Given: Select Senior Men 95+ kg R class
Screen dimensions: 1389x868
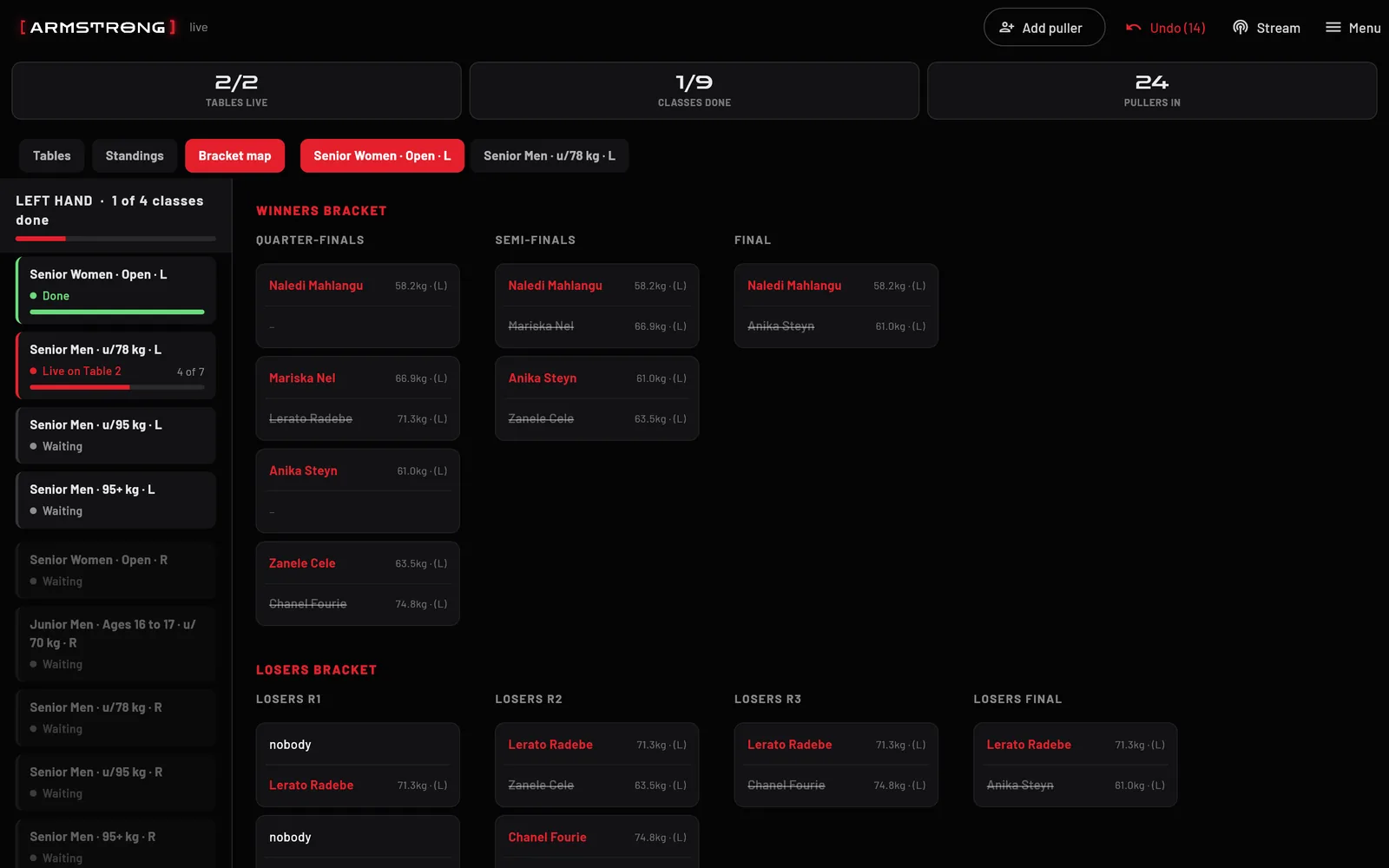Looking at the screenshot, I should click(x=116, y=844).
